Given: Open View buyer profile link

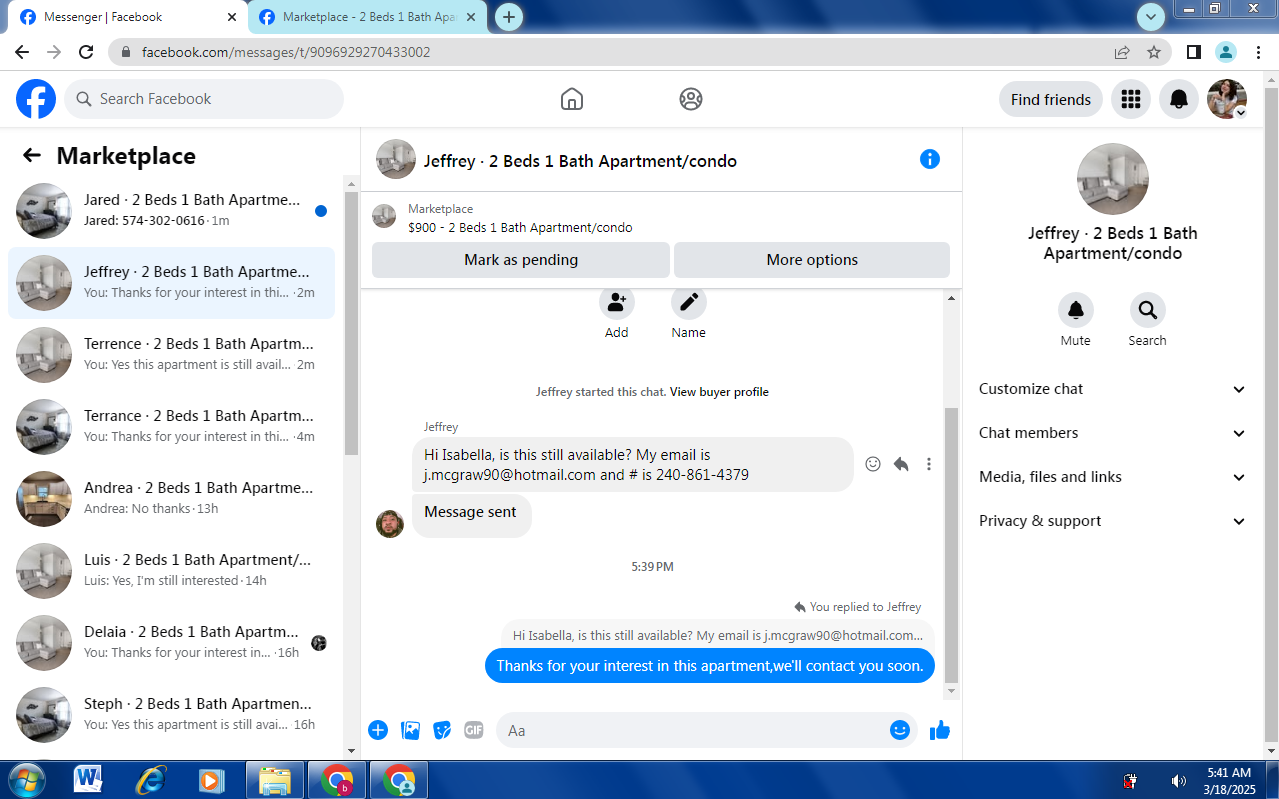Looking at the screenshot, I should [x=719, y=392].
